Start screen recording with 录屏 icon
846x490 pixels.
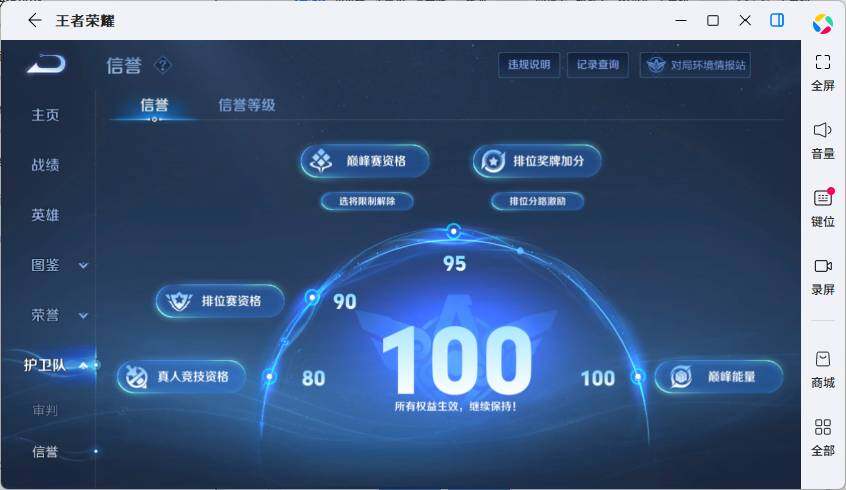coord(822,266)
